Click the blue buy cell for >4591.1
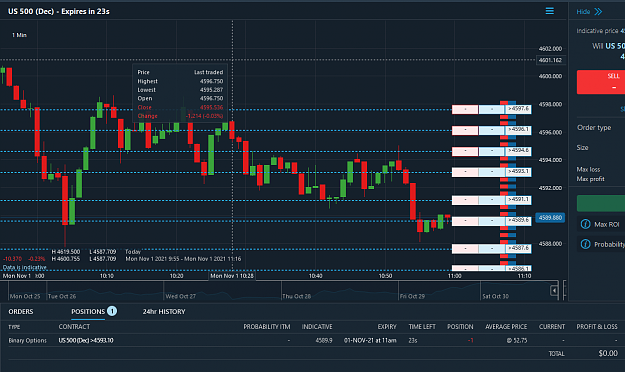Screen dimensions: 625x372 coord(491,200)
